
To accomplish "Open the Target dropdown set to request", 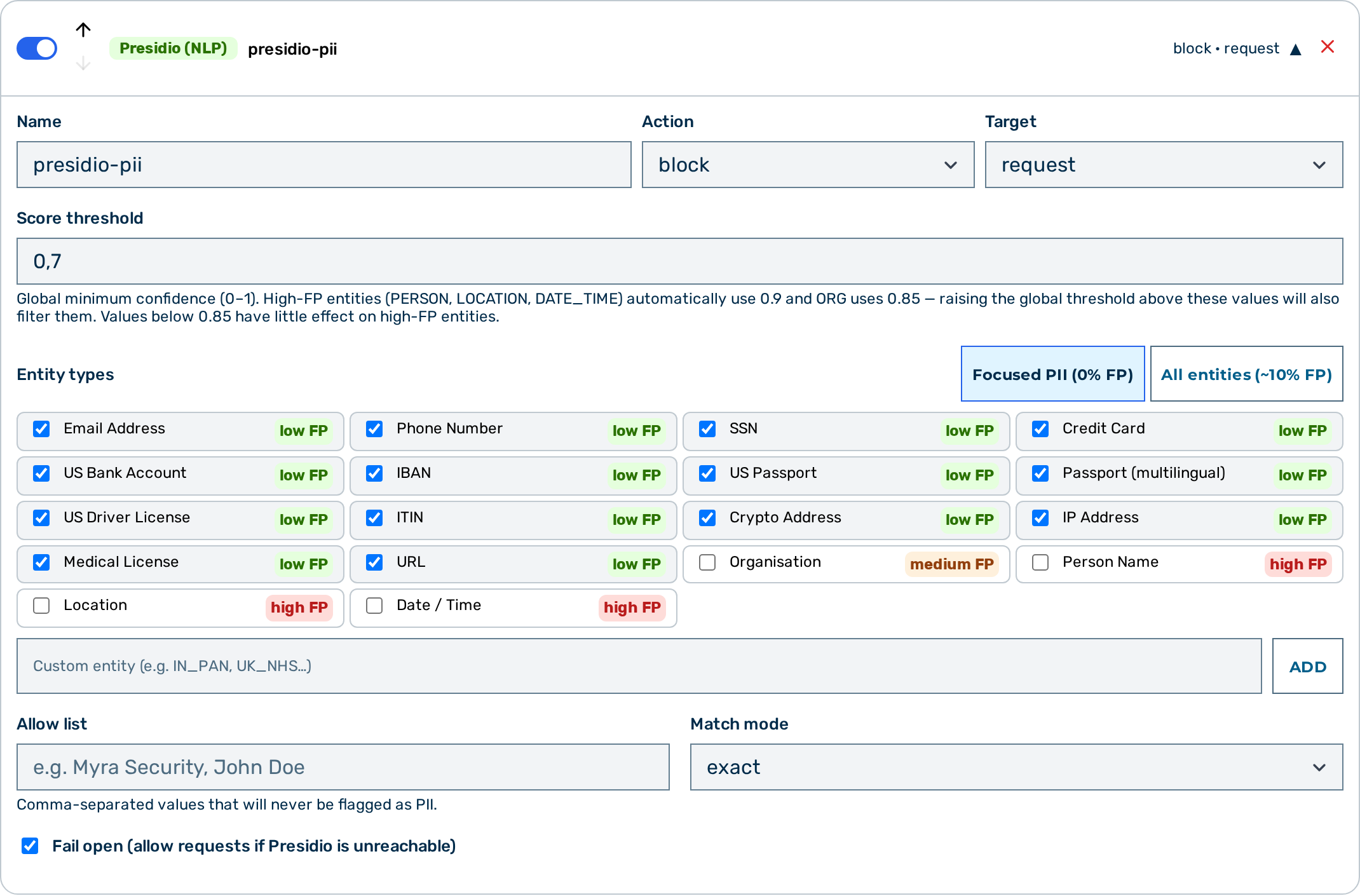I will [x=1164, y=165].
